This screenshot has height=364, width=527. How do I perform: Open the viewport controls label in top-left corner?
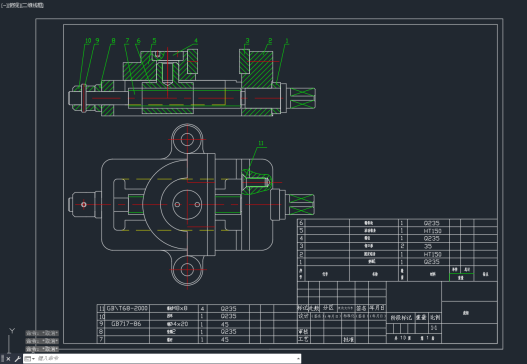22,5
